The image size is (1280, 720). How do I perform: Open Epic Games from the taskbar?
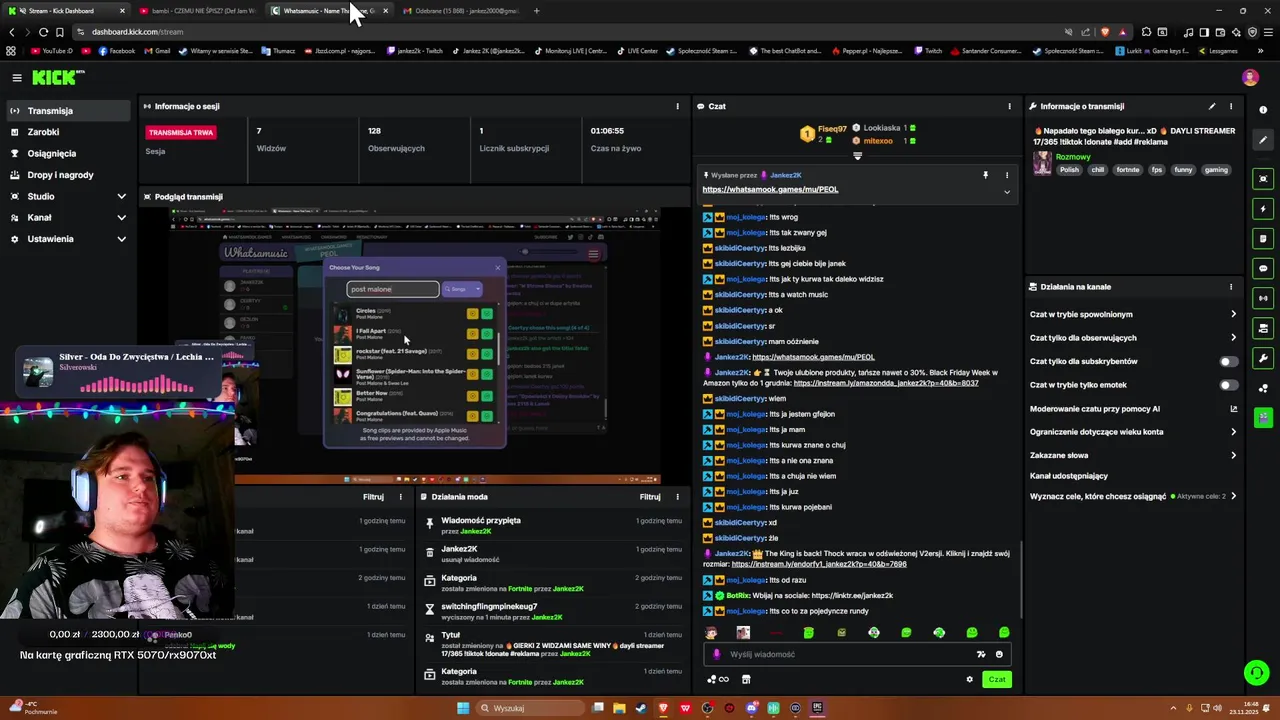click(x=817, y=708)
